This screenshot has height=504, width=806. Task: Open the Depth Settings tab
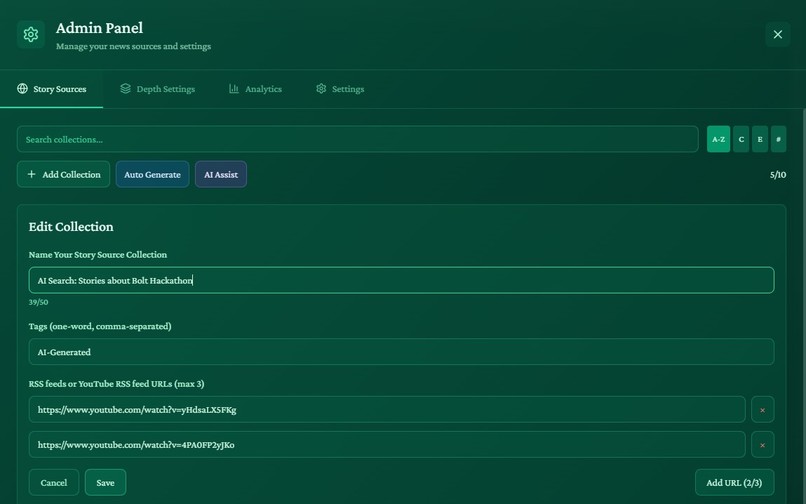point(158,89)
